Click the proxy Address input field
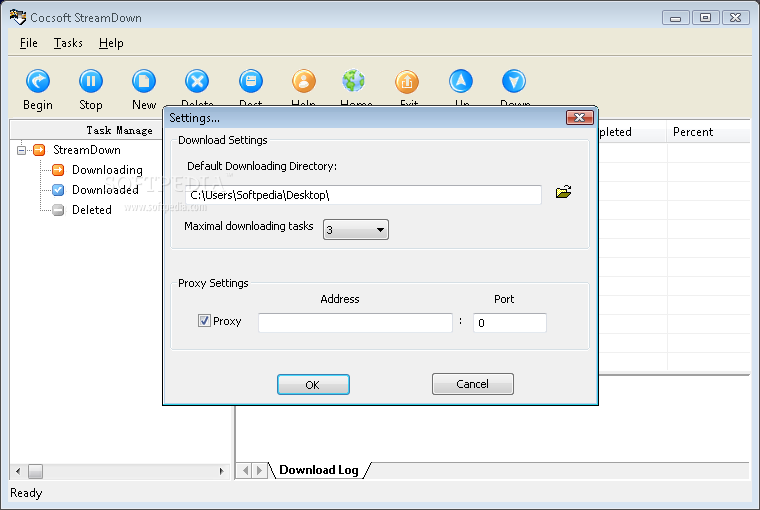The width and height of the screenshot is (760, 510). pos(355,323)
